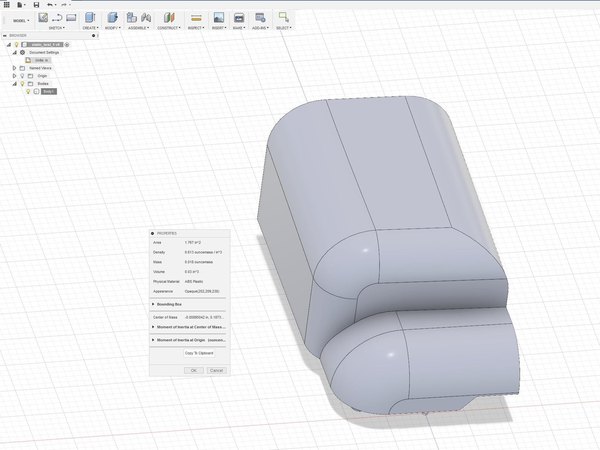Screen dimensions: 600x450
Task: Open the MODEL workspace dropdown
Action: pyautogui.click(x=21, y=21)
